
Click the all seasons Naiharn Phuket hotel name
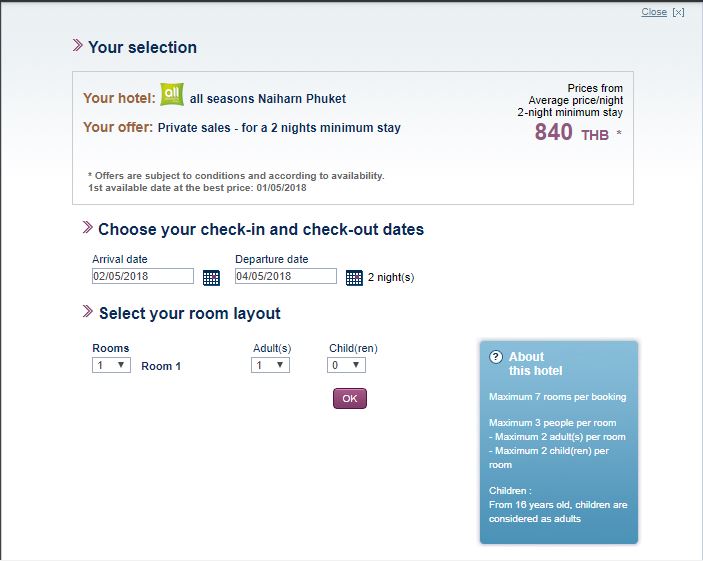[268, 99]
